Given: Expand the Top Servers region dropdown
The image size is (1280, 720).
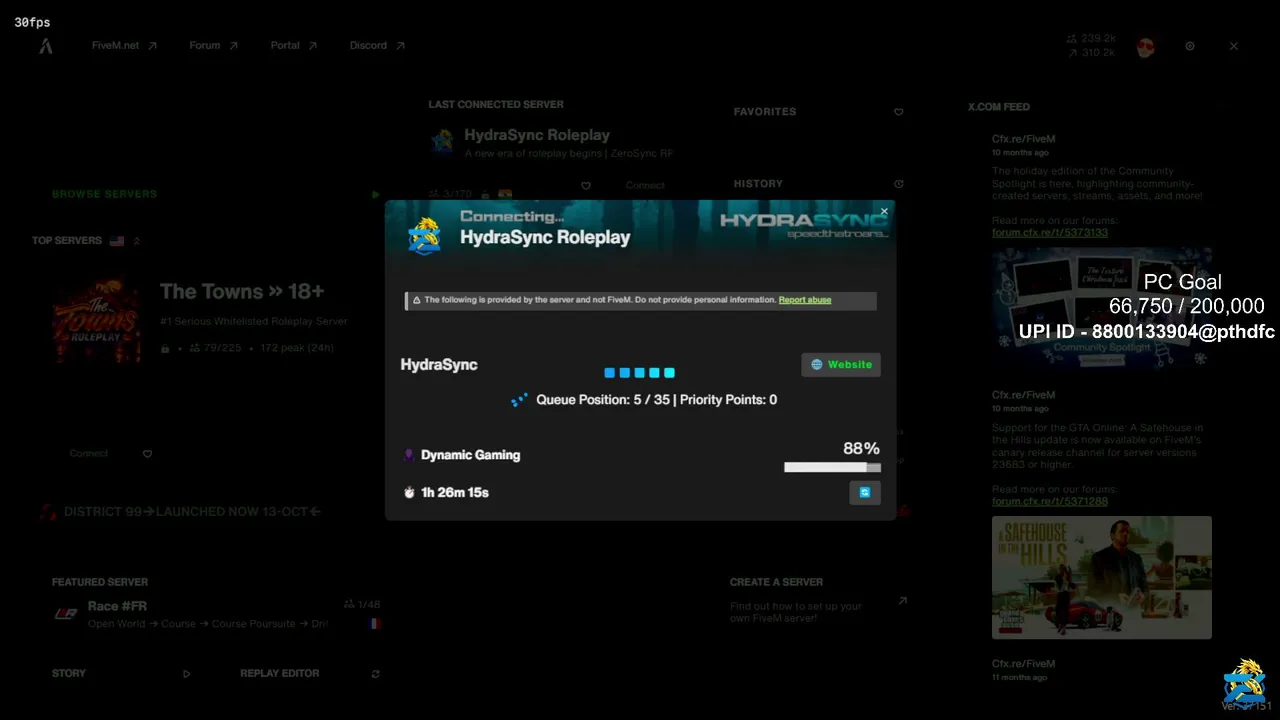Looking at the screenshot, I should coord(137,241).
